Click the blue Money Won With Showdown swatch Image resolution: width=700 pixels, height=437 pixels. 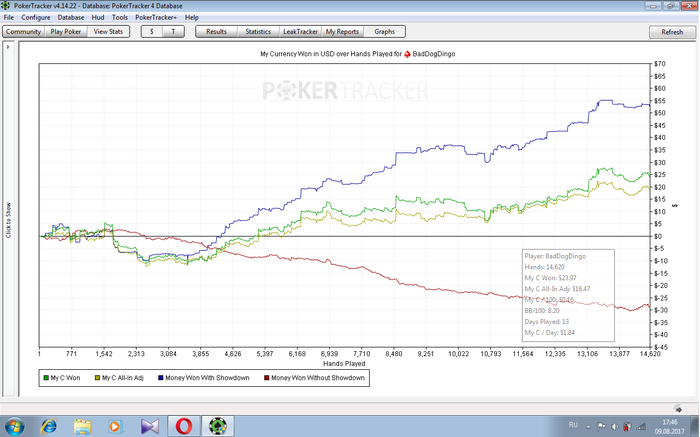(161, 378)
